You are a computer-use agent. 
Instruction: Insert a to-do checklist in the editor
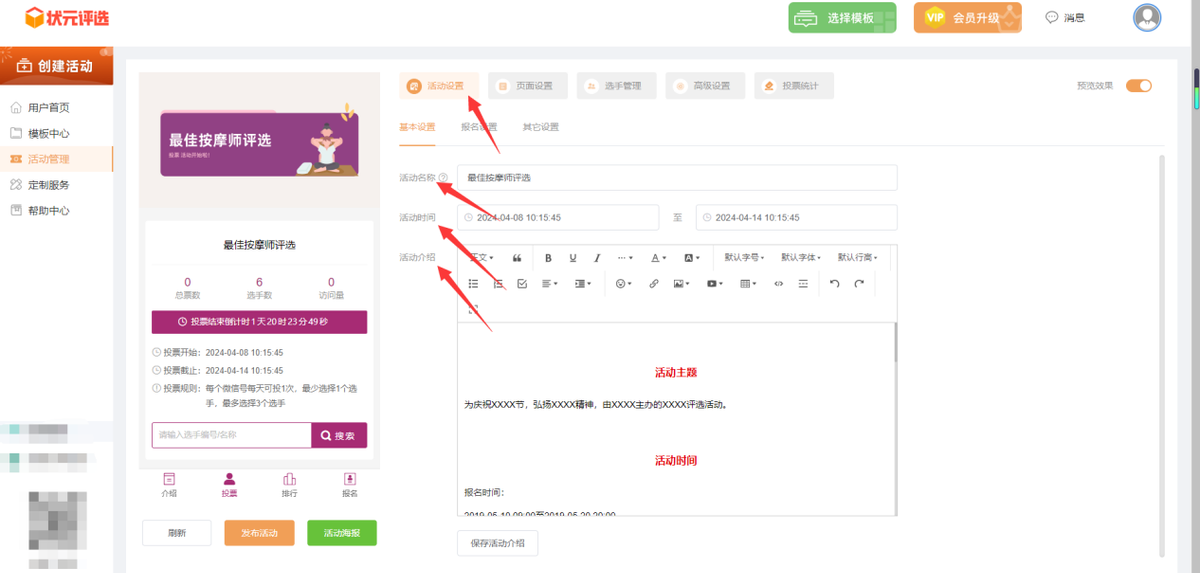point(522,284)
